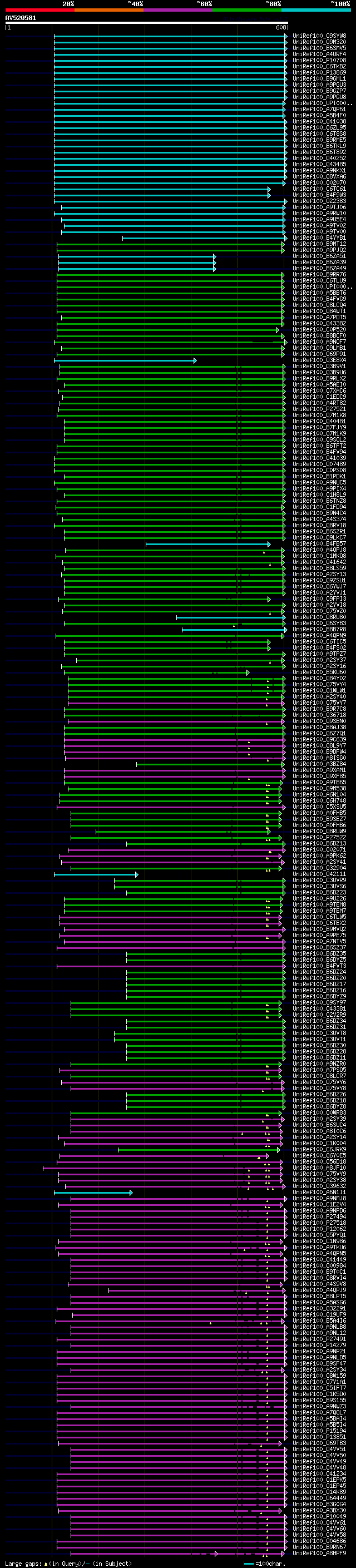Click the white query length bar

tap(147, 23)
